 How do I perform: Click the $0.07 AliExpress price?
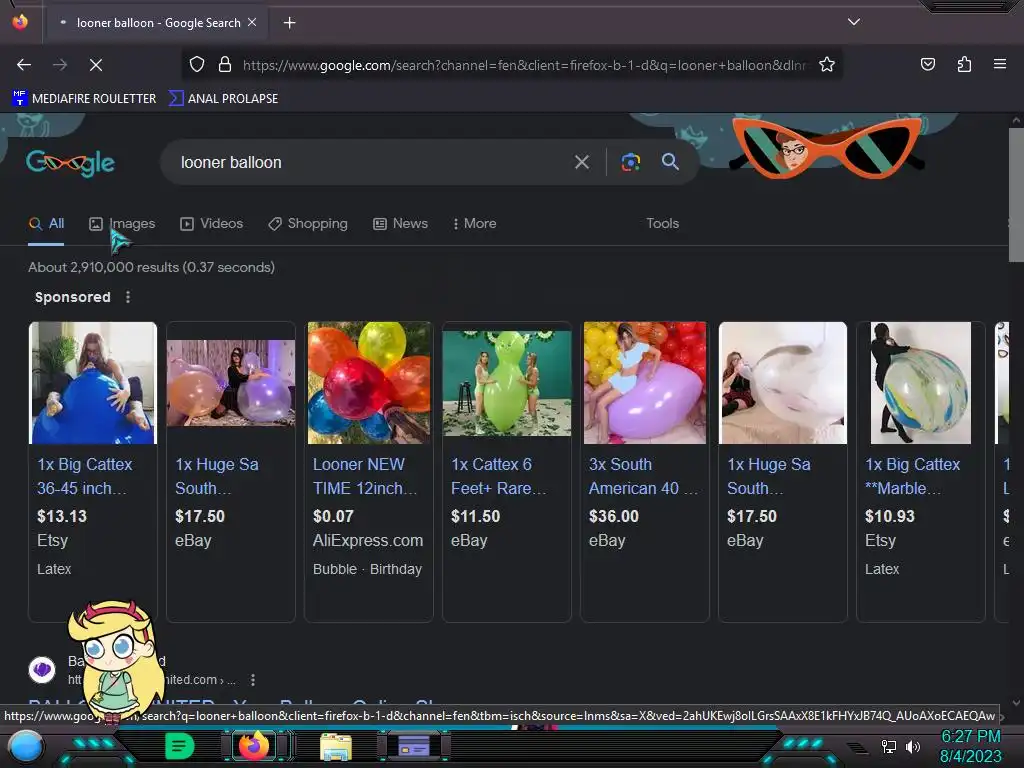333,517
